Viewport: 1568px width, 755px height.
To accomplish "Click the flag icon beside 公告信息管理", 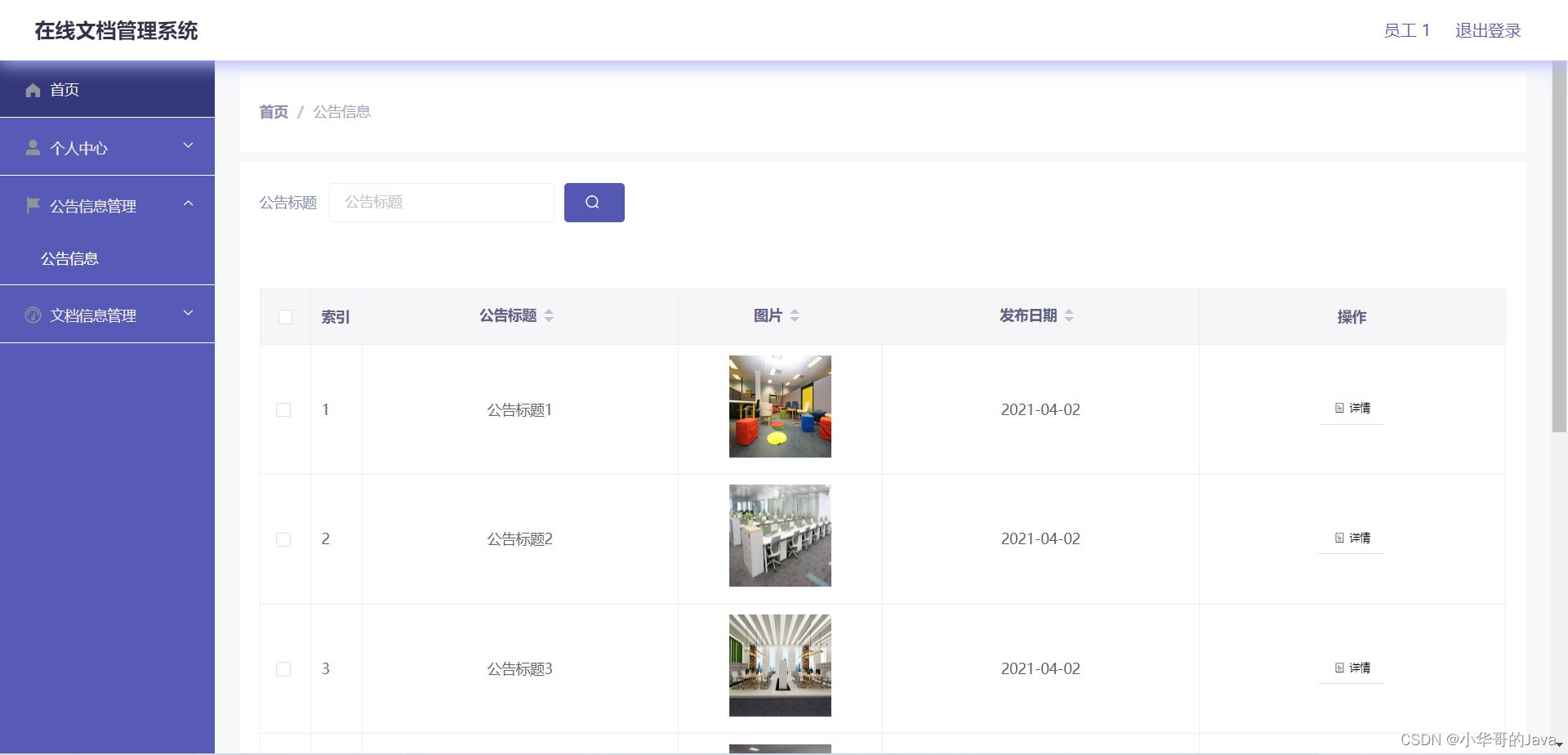I will coord(33,205).
